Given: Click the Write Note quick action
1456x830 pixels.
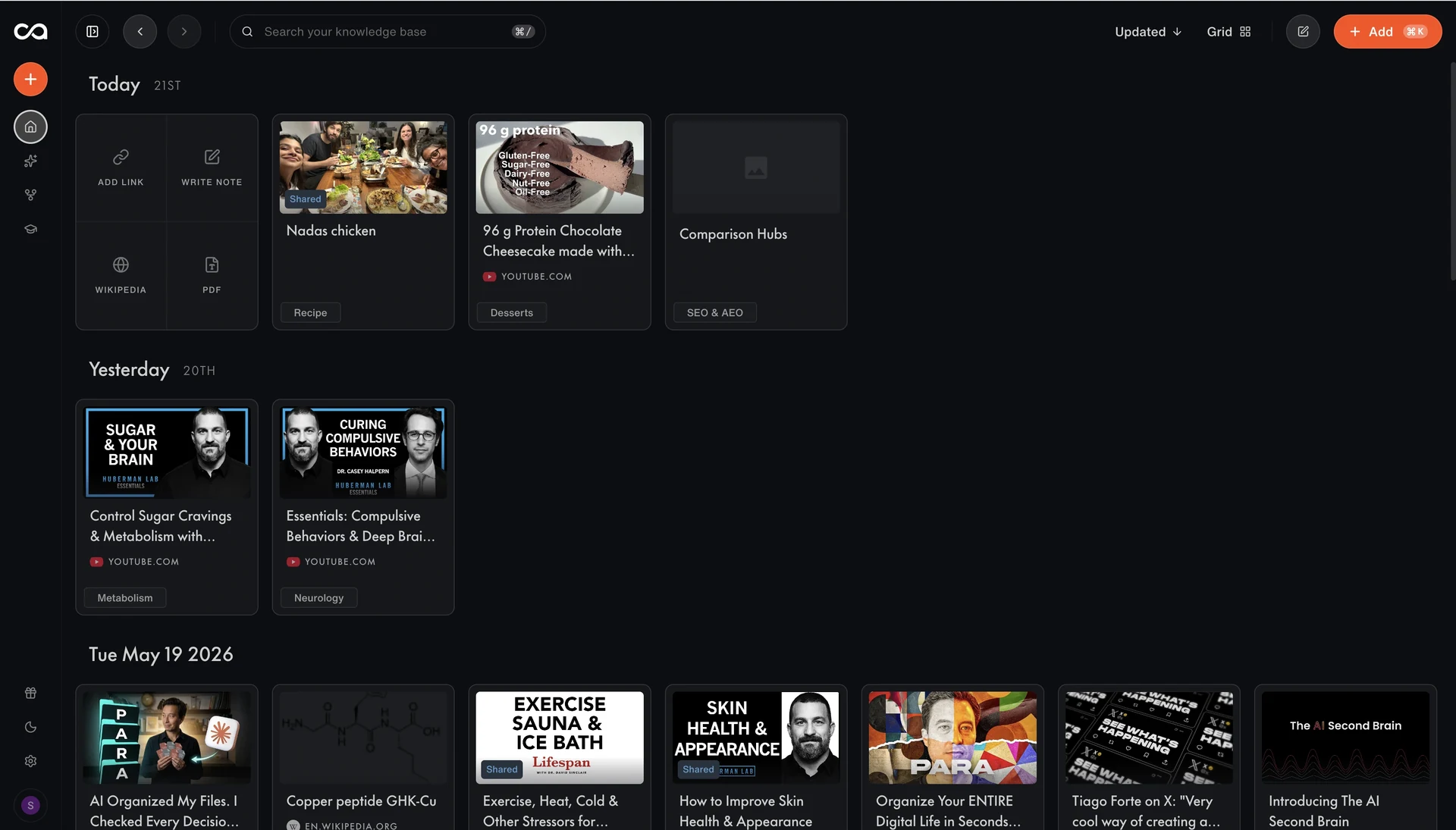Looking at the screenshot, I should [212, 168].
